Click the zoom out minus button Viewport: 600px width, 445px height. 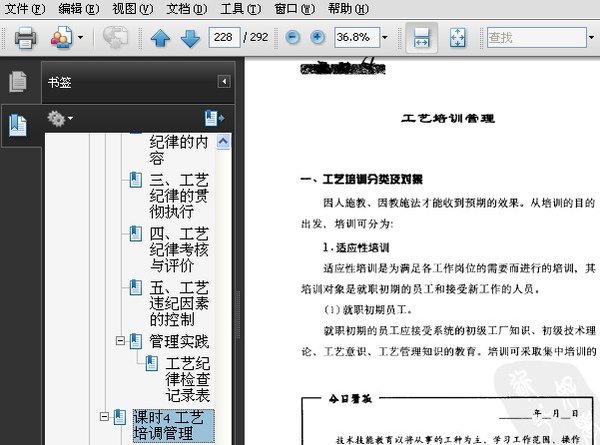tap(293, 37)
